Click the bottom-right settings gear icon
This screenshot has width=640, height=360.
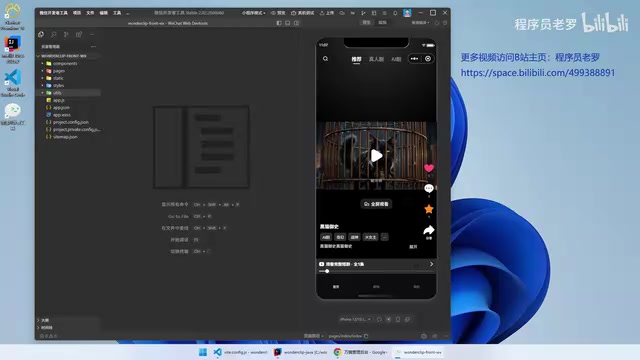click(424, 336)
